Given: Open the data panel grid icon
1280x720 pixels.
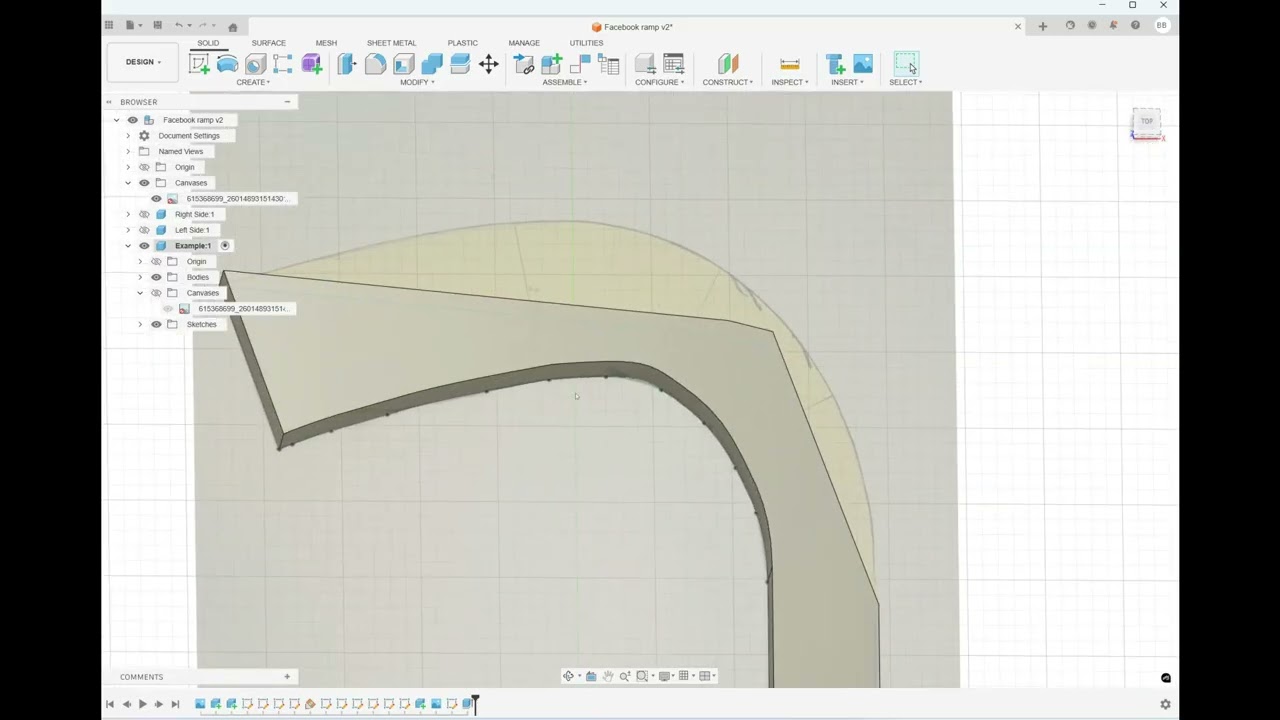Looking at the screenshot, I should 109,25.
